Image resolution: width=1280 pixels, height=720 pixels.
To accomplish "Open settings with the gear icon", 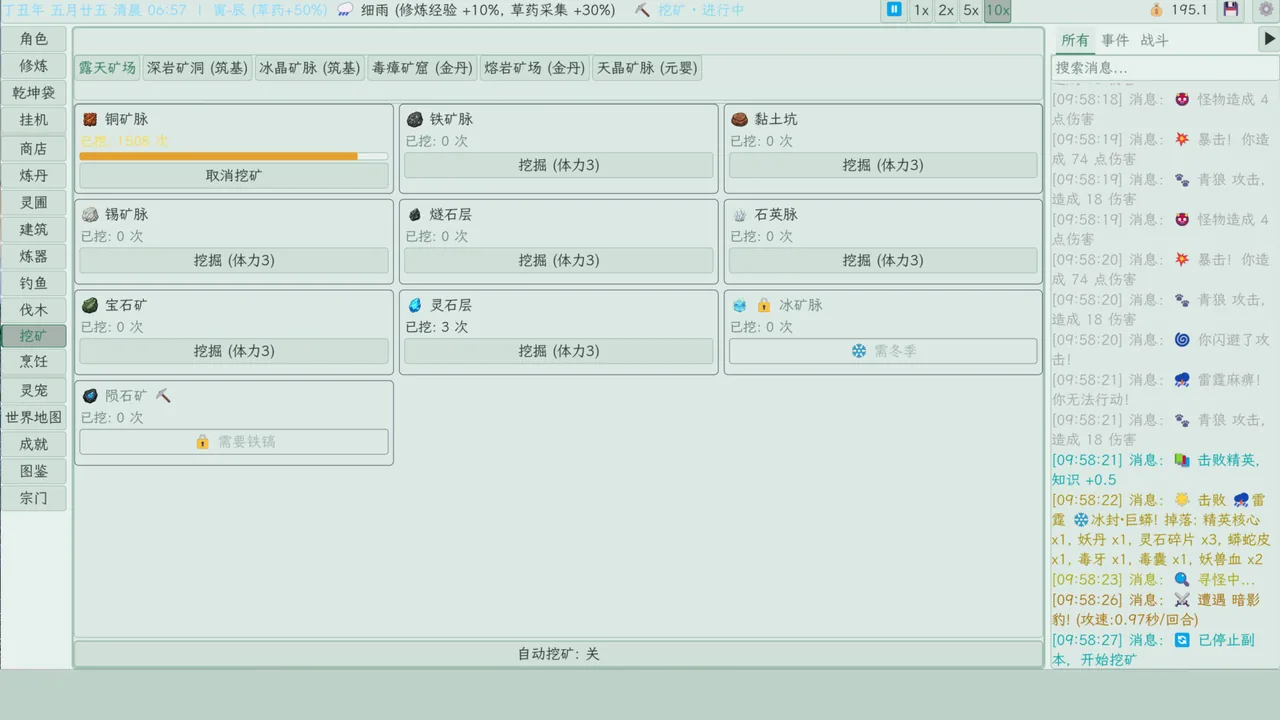I will (1264, 10).
